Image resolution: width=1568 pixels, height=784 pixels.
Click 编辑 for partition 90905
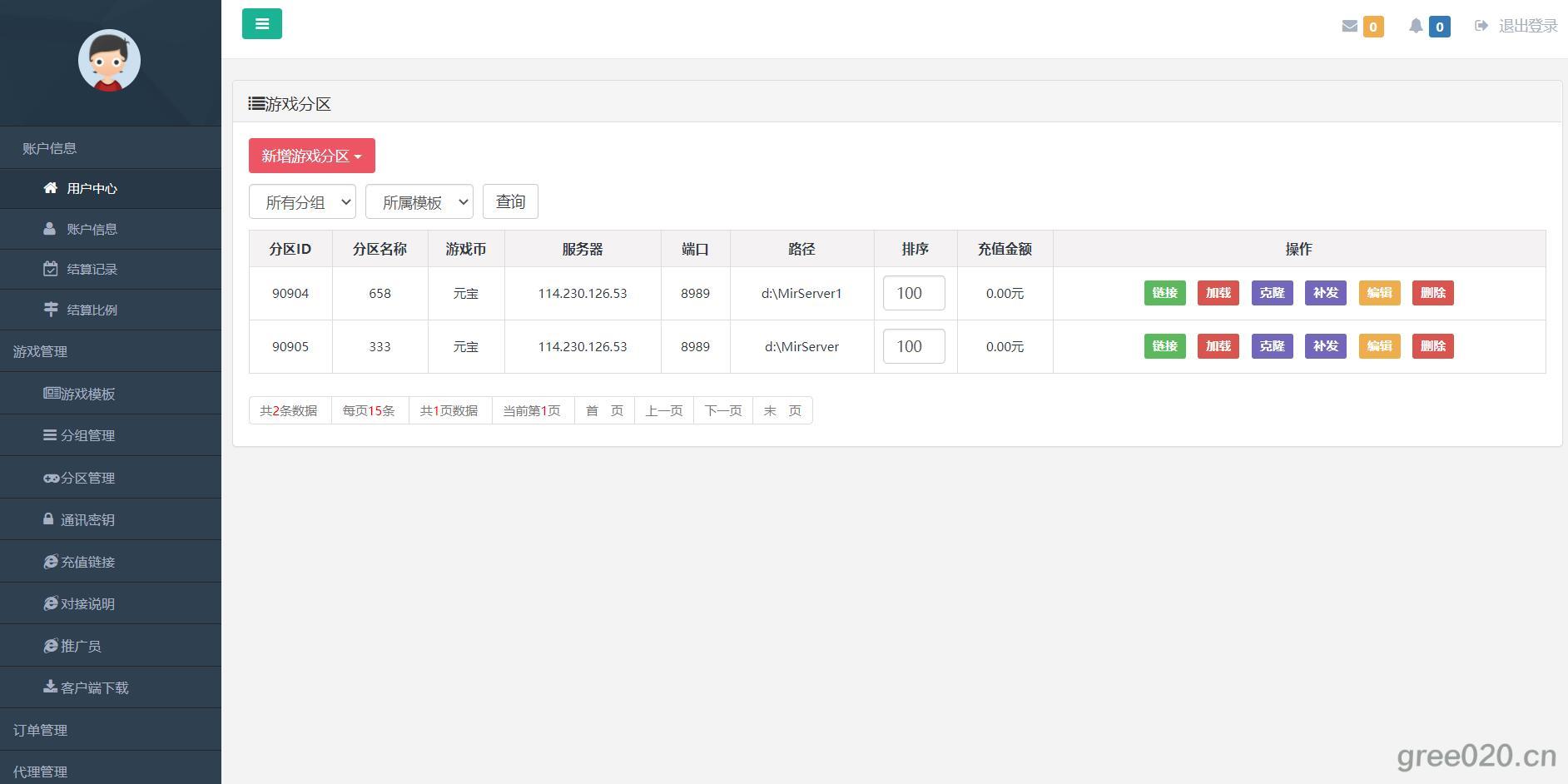coord(1378,346)
